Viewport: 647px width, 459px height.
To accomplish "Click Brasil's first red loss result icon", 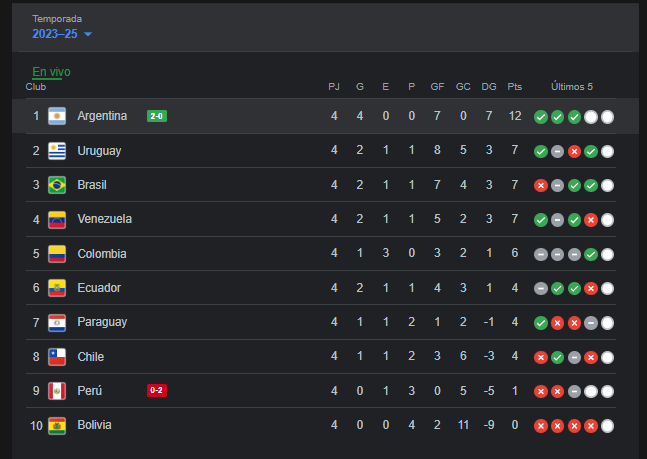I will [x=541, y=186].
